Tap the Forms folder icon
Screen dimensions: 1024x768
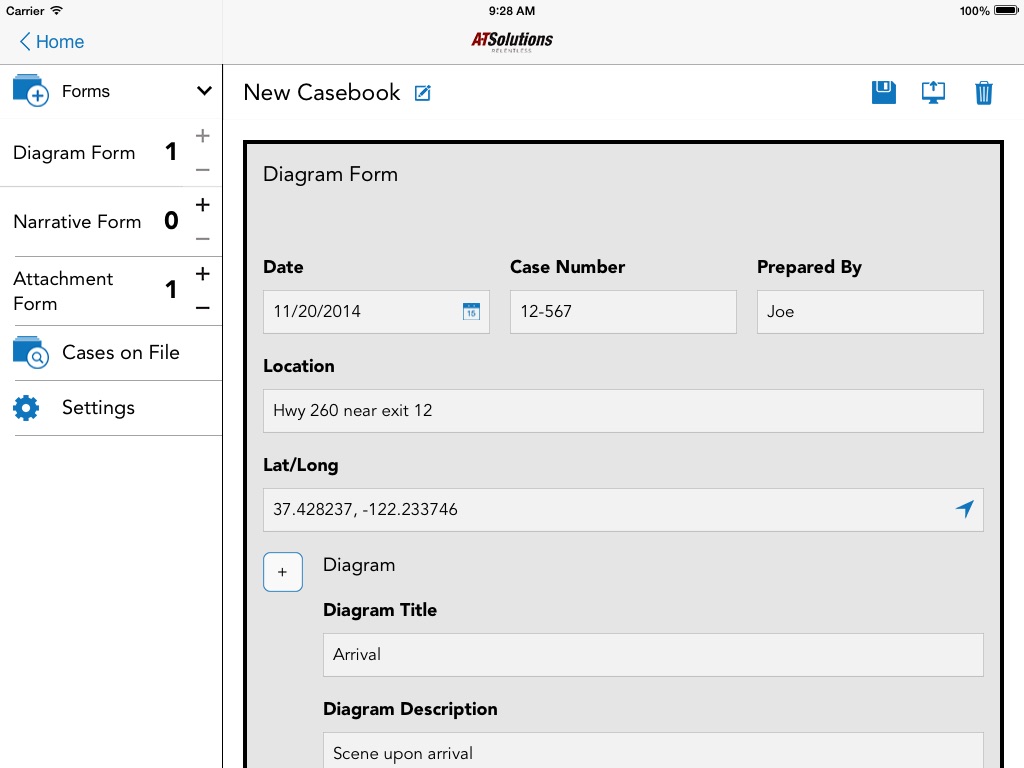point(30,91)
